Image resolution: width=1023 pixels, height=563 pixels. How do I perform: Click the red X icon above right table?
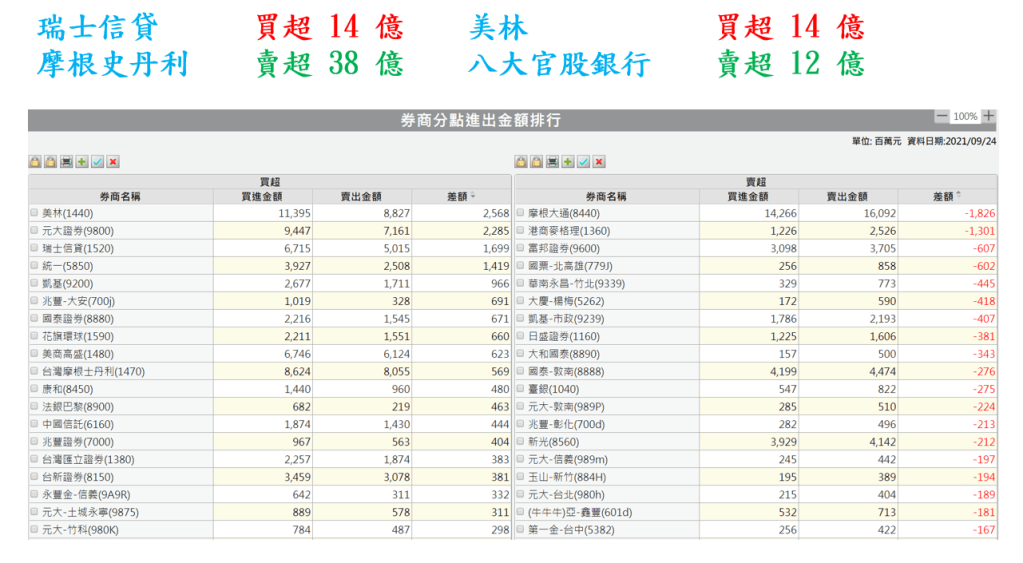click(600, 162)
